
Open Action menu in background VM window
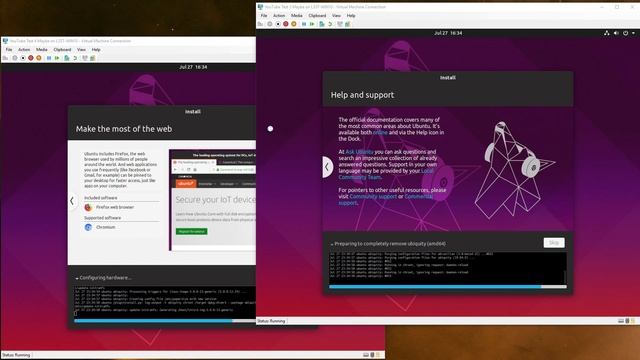[24, 49]
